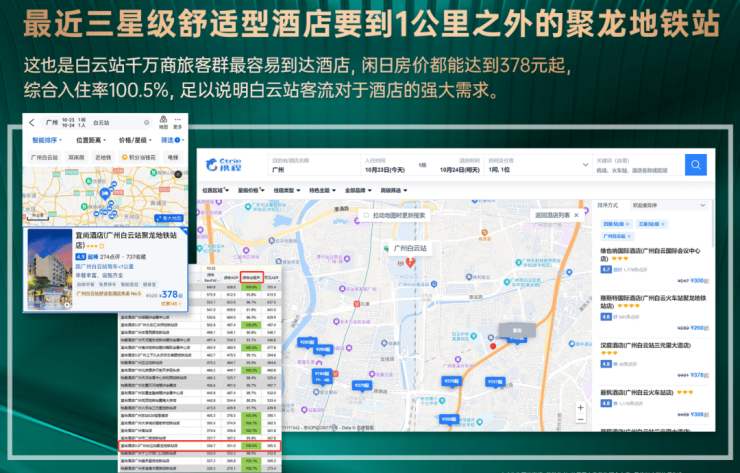The image size is (740, 473).
Task: Click the red 广州白云站 station marker on map
Action: [x=410, y=262]
